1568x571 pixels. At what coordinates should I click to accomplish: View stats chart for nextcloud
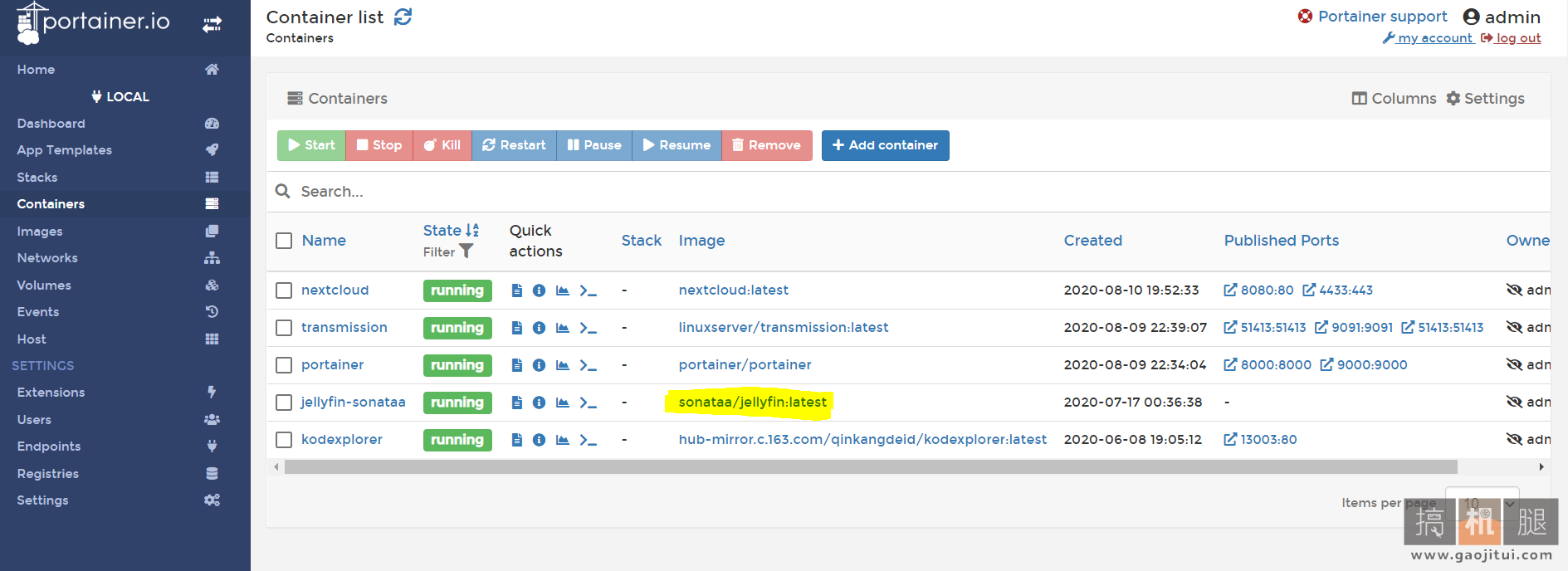coord(563,290)
